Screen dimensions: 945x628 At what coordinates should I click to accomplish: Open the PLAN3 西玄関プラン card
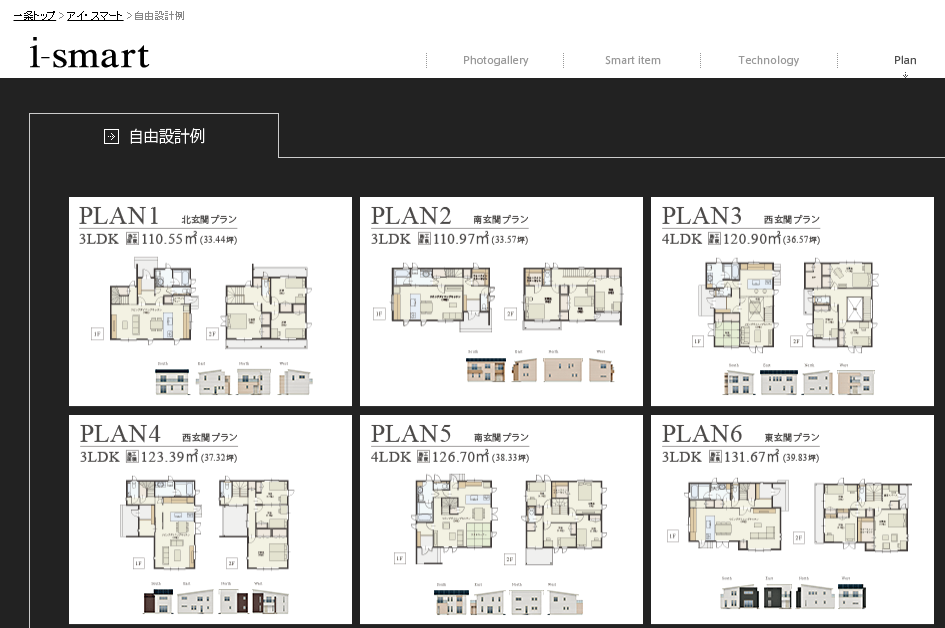coord(793,301)
